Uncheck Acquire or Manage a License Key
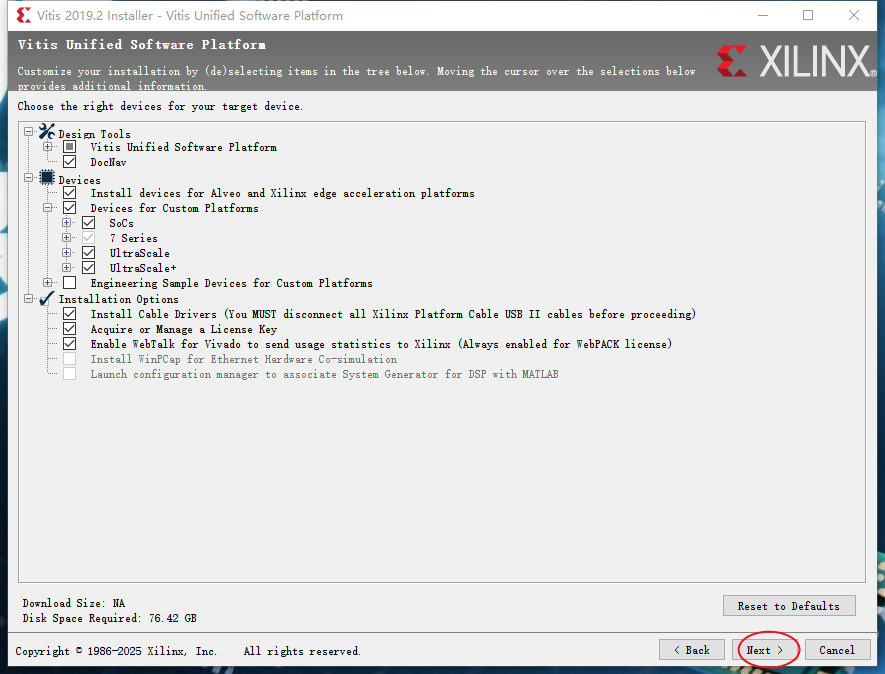 click(69, 329)
